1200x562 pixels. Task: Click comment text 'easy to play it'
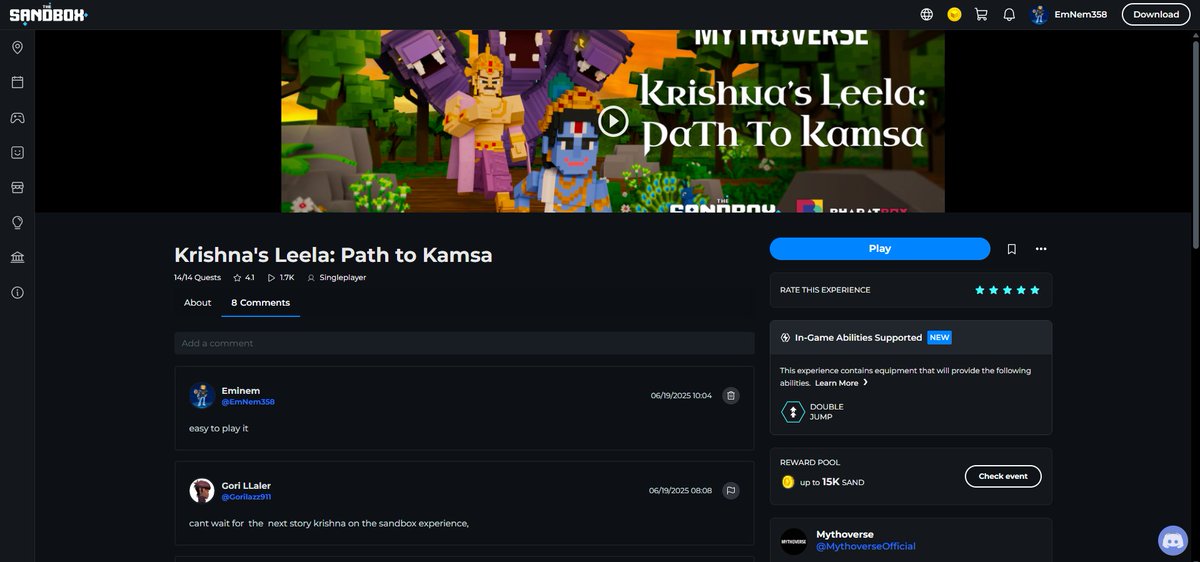point(219,428)
